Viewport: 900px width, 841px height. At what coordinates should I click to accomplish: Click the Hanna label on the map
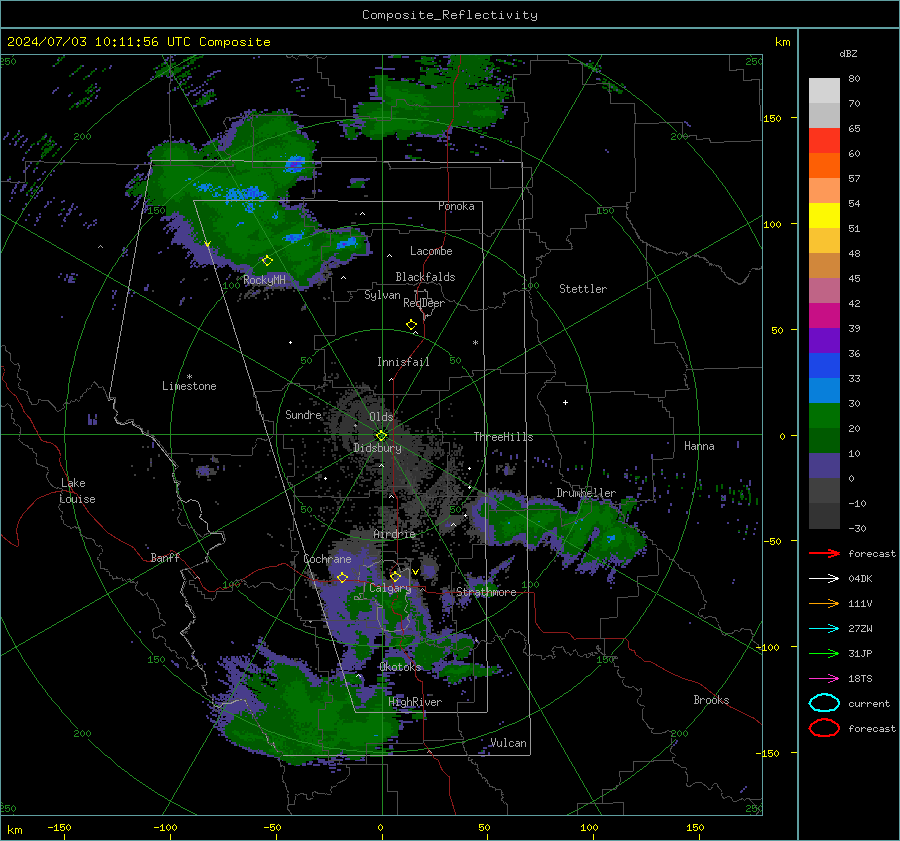(699, 446)
